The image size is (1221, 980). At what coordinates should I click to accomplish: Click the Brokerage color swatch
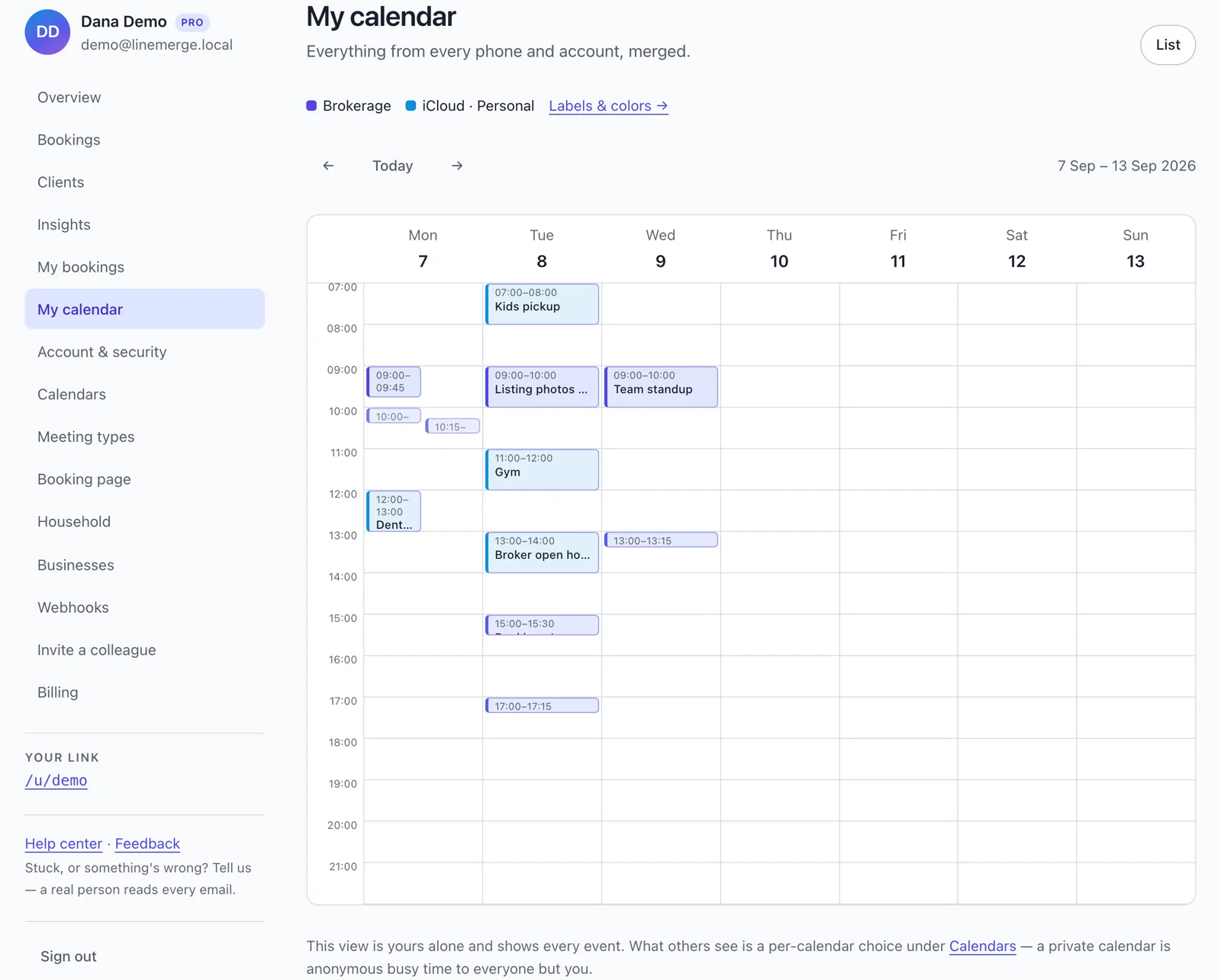(x=311, y=105)
